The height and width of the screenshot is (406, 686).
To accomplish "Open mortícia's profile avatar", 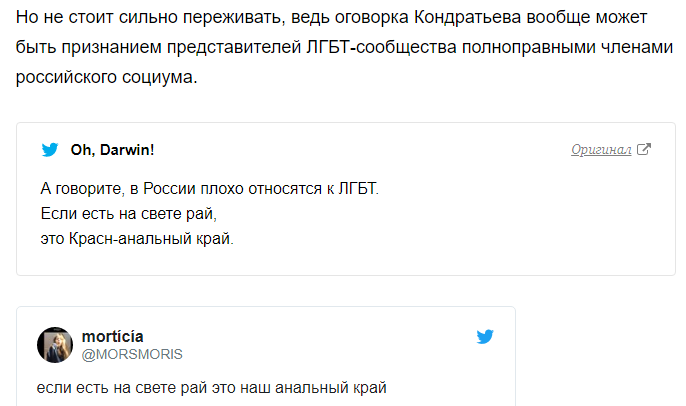I will coord(55,345).
